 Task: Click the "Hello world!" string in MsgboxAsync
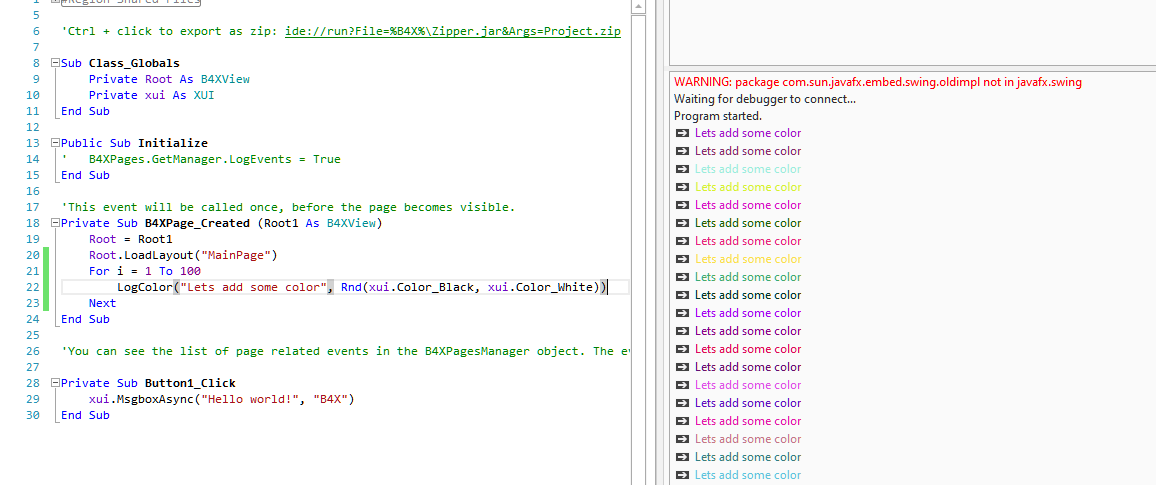(x=249, y=399)
